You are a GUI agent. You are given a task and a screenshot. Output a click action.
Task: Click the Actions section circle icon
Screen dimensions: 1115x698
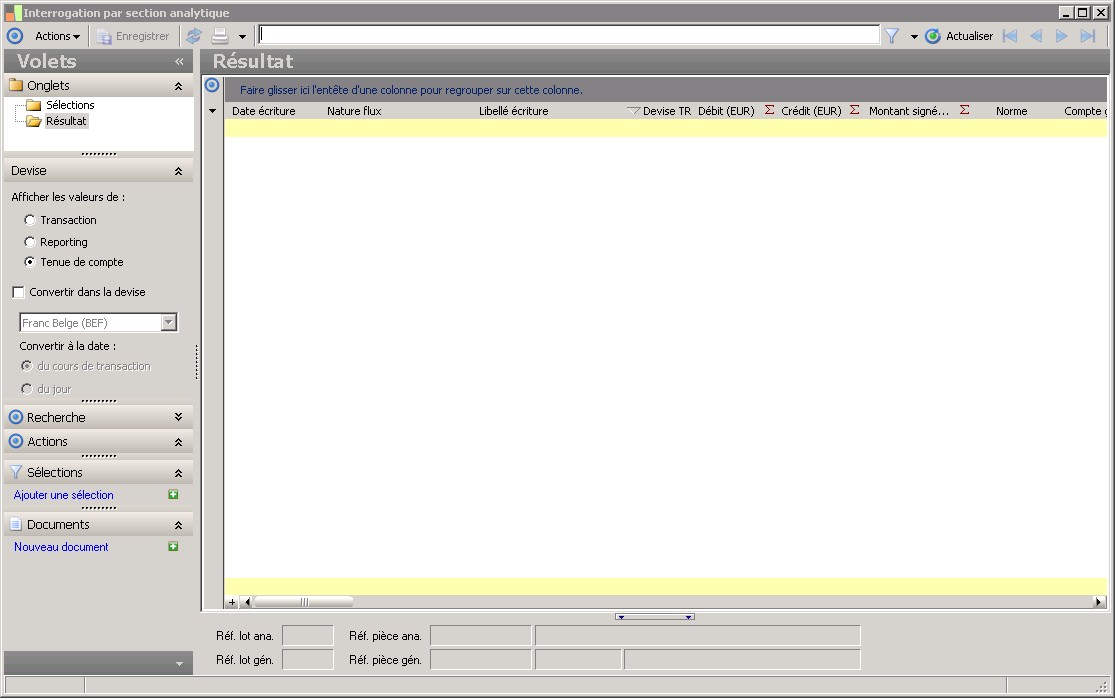coord(16,441)
